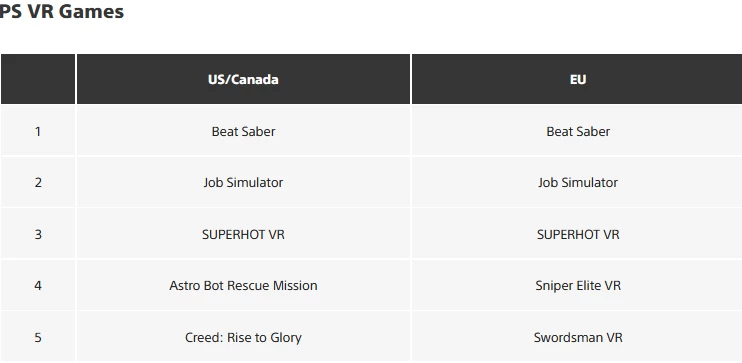This screenshot has height=363, width=742.
Task: Select the EU column header
Action: pyautogui.click(x=577, y=79)
